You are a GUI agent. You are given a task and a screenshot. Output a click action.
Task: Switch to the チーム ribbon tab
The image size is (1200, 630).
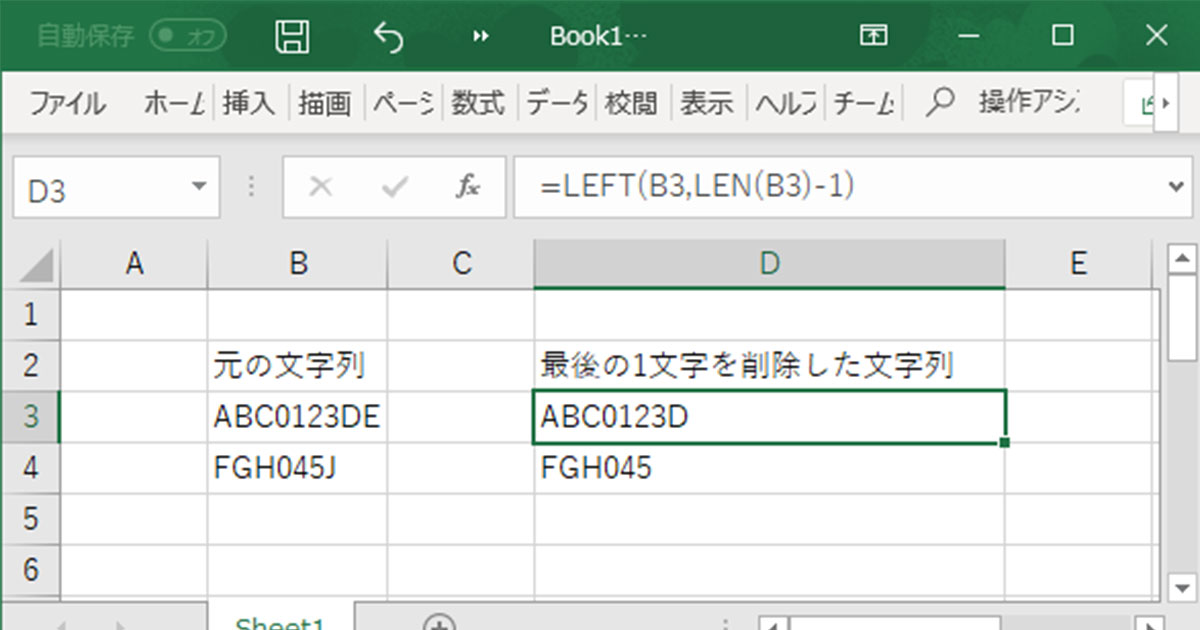[x=864, y=102]
